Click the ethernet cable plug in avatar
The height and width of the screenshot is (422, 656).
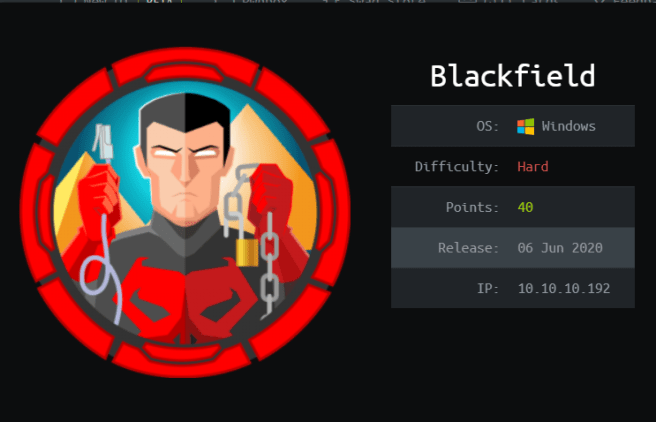coord(103,143)
